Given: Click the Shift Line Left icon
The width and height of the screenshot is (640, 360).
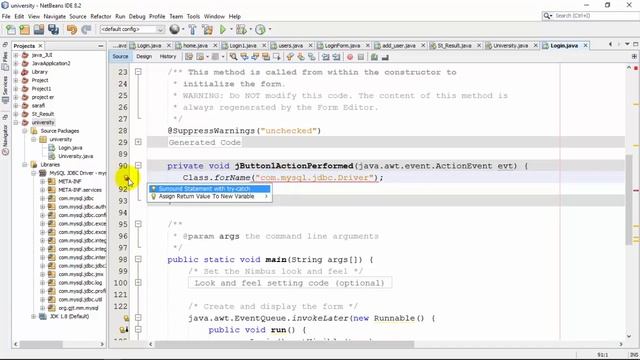Looking at the screenshot, I should coord(325,57).
